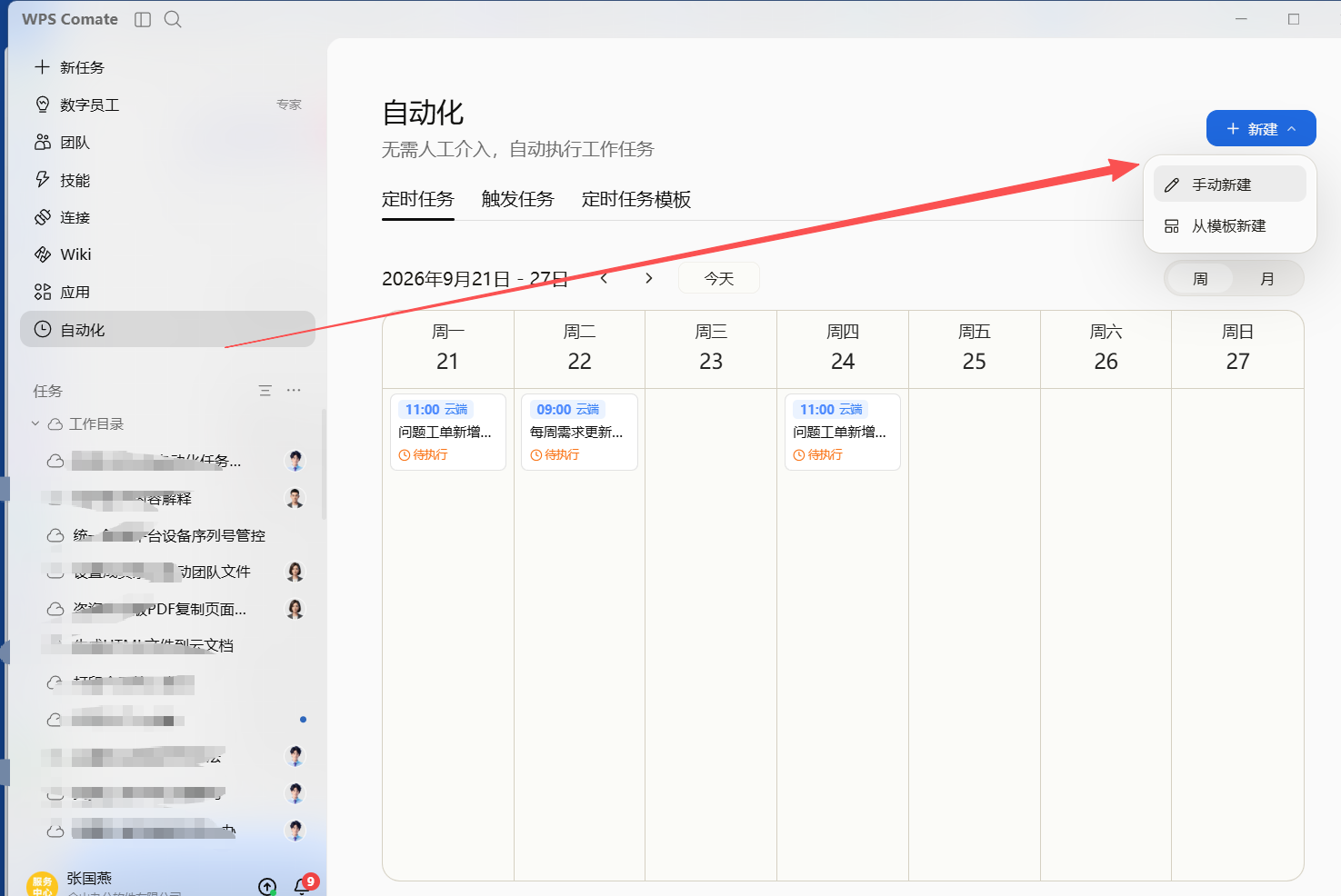This screenshot has width=1341, height=896.
Task: Toggle the sidebar panel icon
Action: click(x=143, y=19)
